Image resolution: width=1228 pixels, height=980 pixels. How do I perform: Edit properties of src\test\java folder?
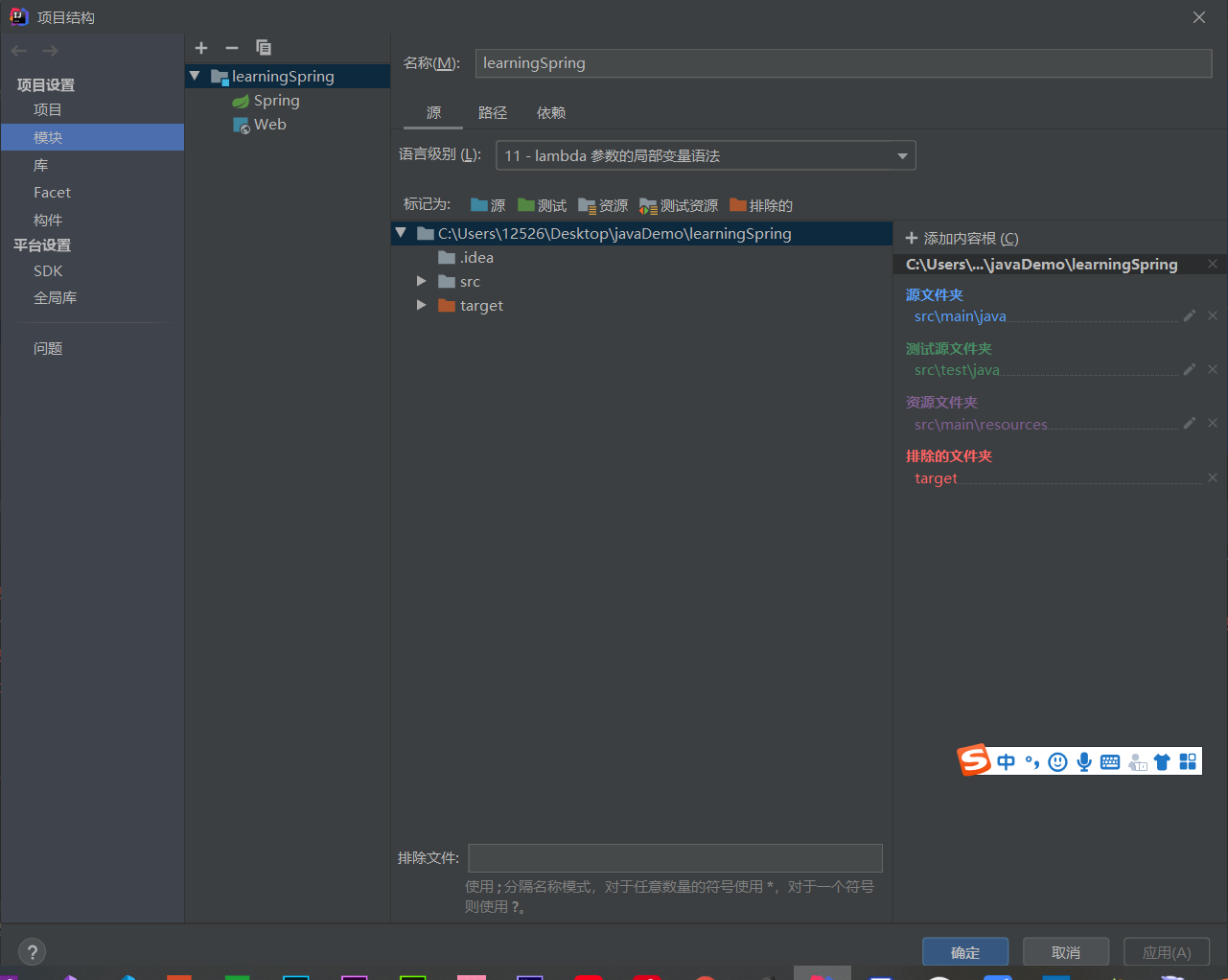click(1190, 369)
